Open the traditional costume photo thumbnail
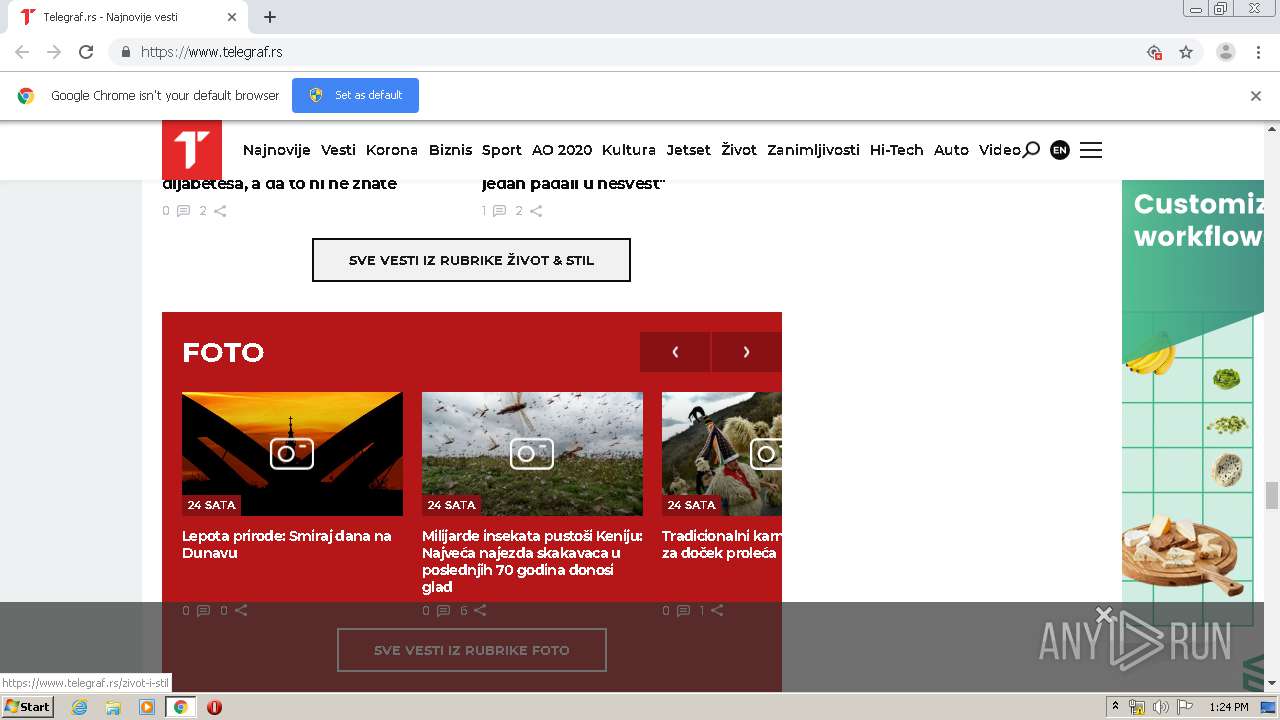Viewport: 1280px width, 720px height. [x=722, y=454]
